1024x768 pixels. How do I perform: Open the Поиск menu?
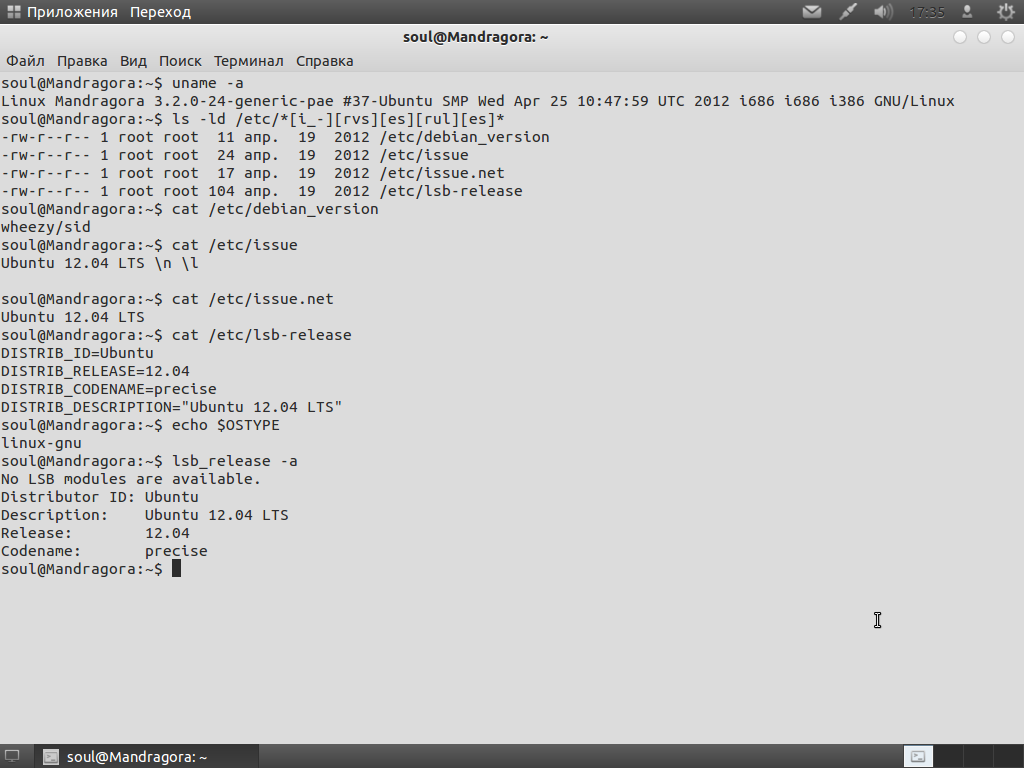(180, 61)
